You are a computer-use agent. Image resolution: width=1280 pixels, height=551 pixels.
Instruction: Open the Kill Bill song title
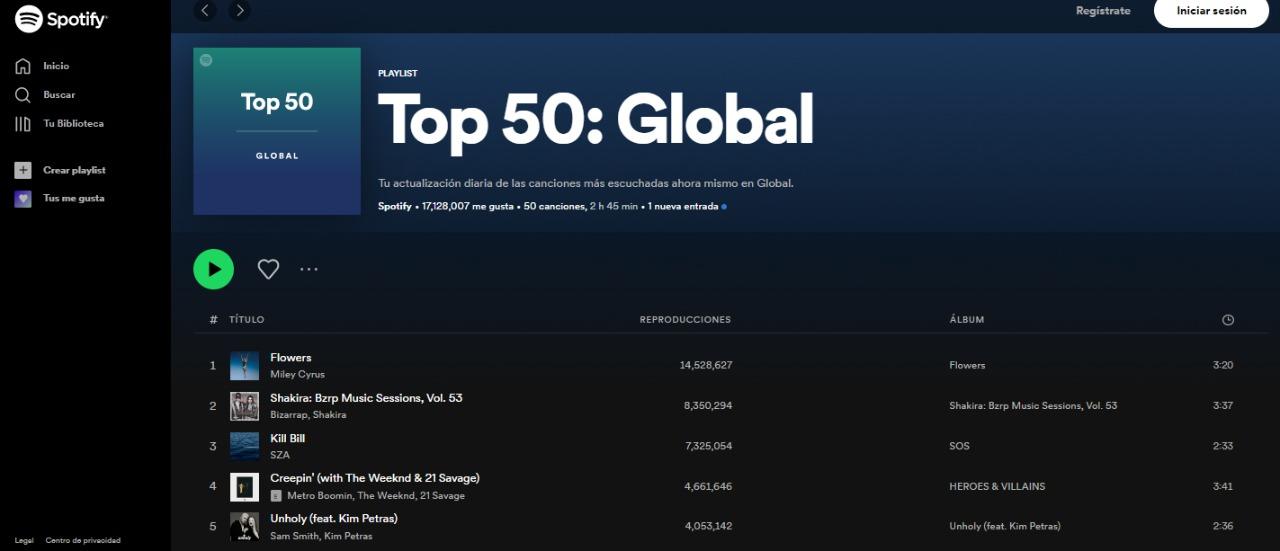click(287, 438)
